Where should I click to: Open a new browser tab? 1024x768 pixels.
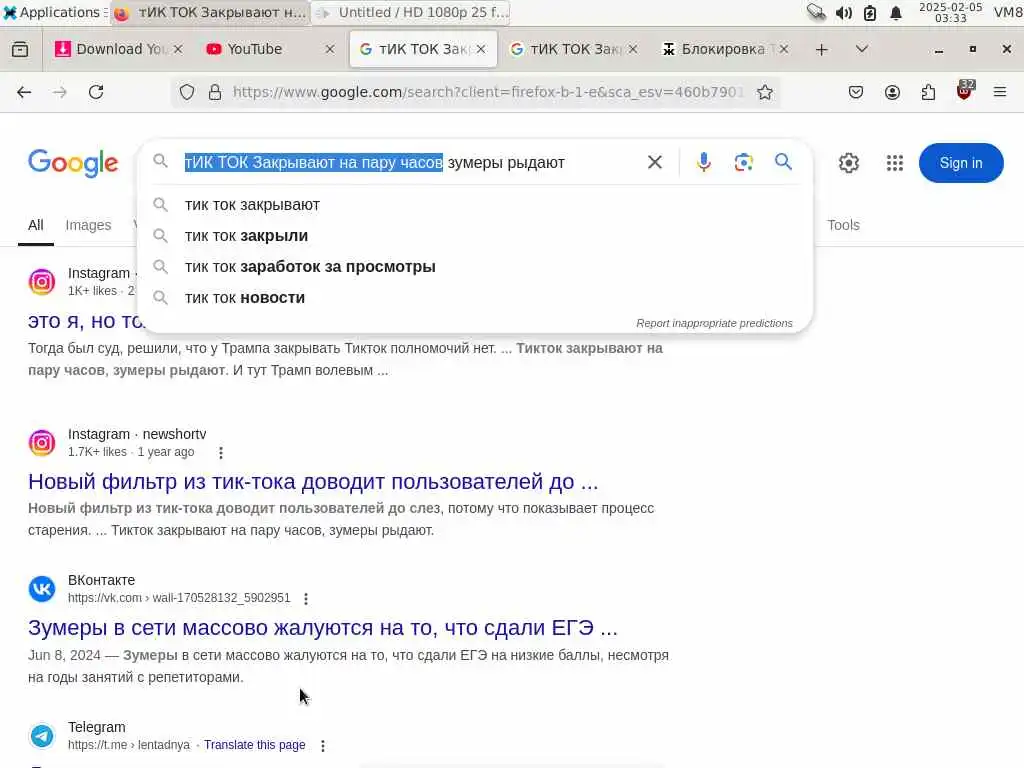point(822,50)
